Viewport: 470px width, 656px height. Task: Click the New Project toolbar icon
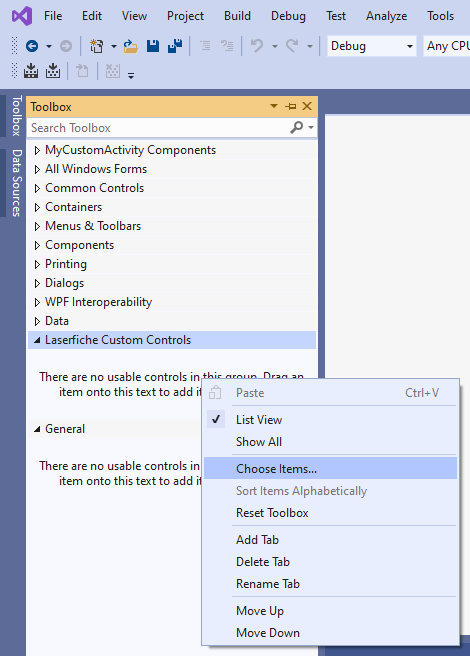tap(97, 46)
